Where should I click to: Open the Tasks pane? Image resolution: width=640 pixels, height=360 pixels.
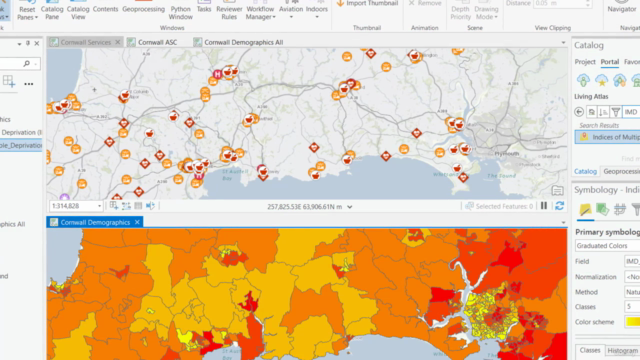(204, 8)
